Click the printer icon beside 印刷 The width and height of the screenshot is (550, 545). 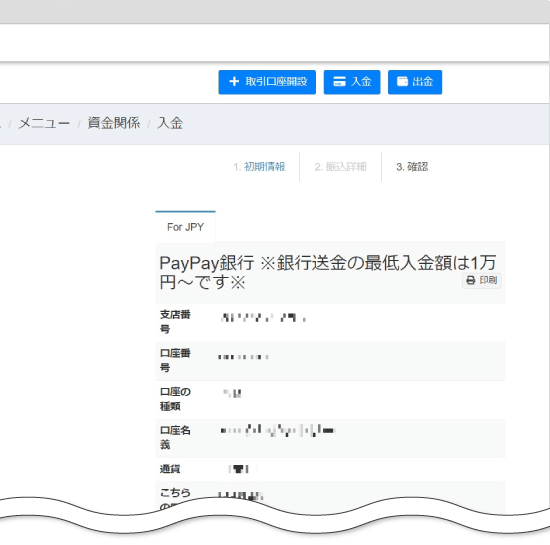(471, 280)
